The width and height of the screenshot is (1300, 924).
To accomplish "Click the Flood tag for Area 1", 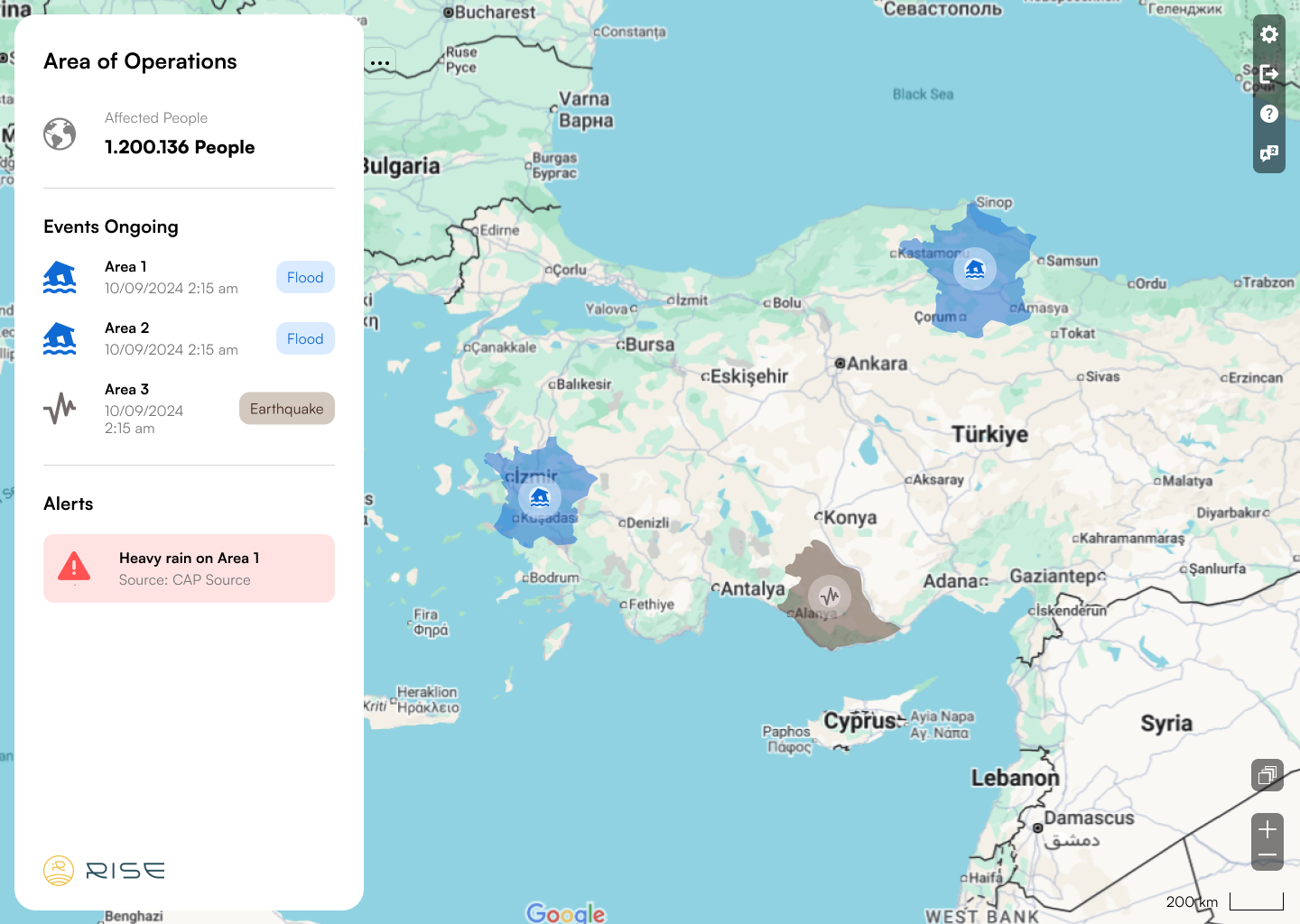I will (305, 277).
